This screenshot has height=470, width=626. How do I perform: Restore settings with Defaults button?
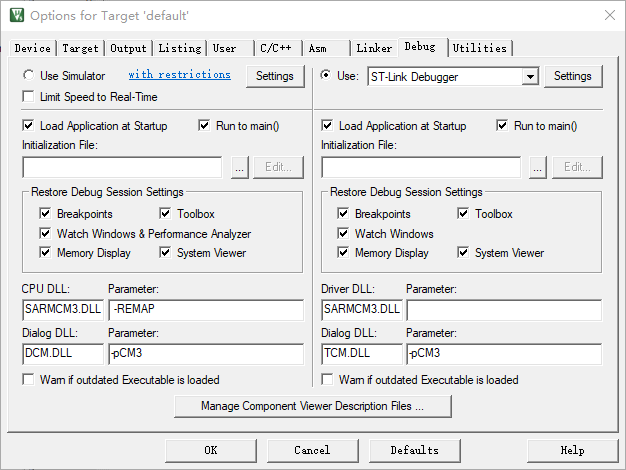(x=414, y=450)
